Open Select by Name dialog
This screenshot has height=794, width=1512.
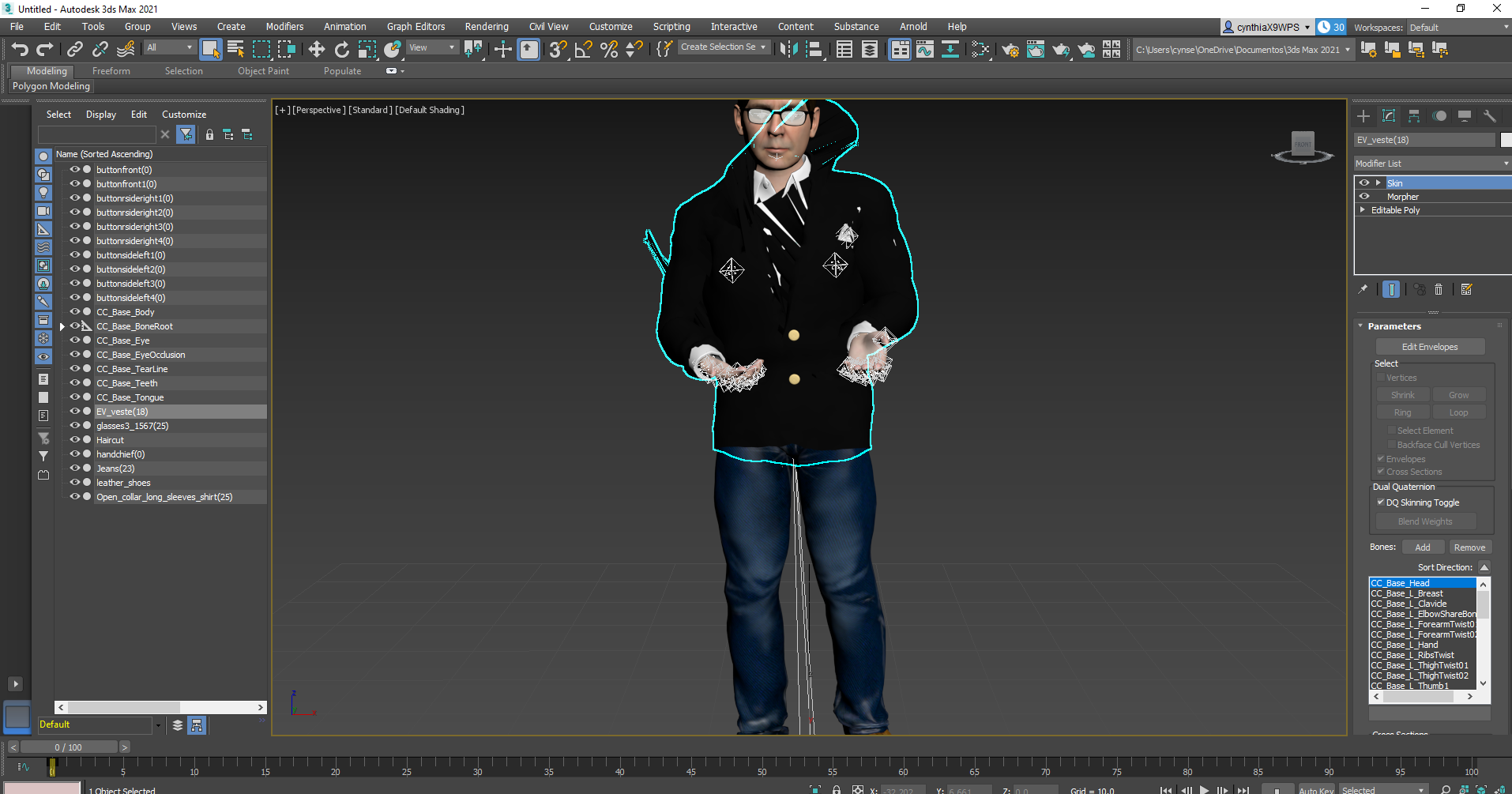tap(235, 50)
